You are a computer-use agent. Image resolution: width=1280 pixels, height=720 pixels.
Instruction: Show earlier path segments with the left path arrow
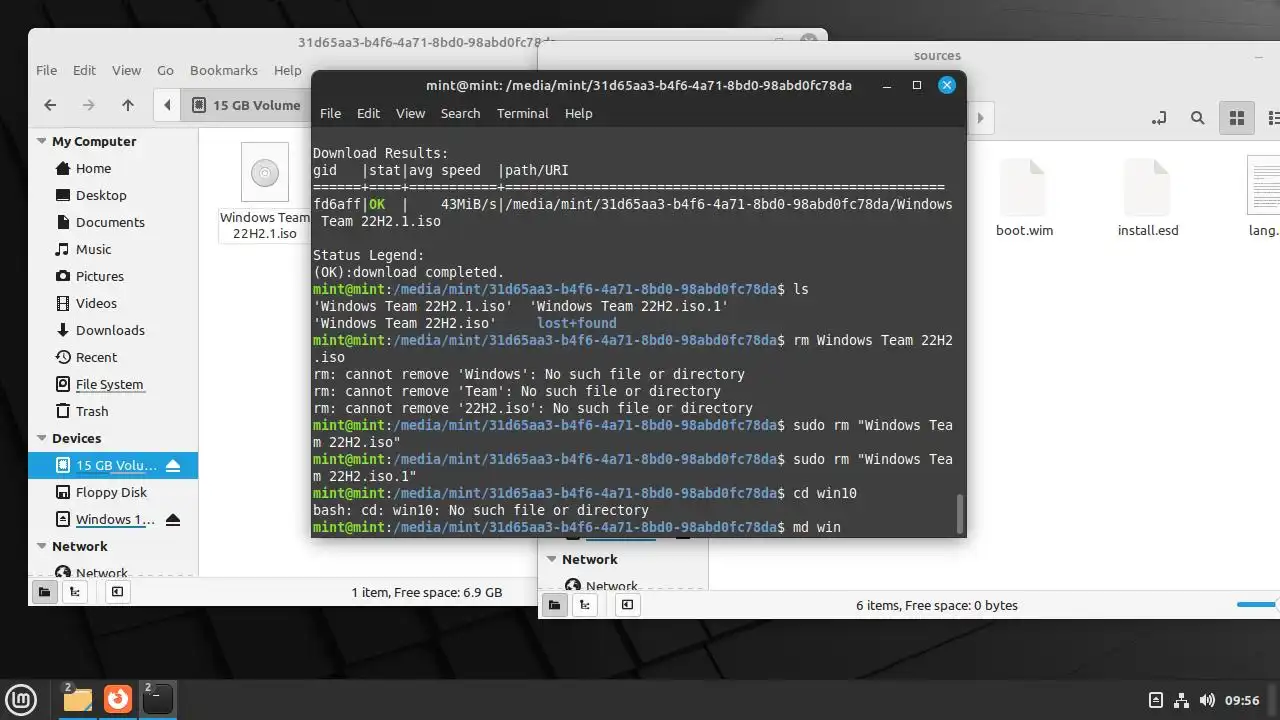(x=167, y=105)
